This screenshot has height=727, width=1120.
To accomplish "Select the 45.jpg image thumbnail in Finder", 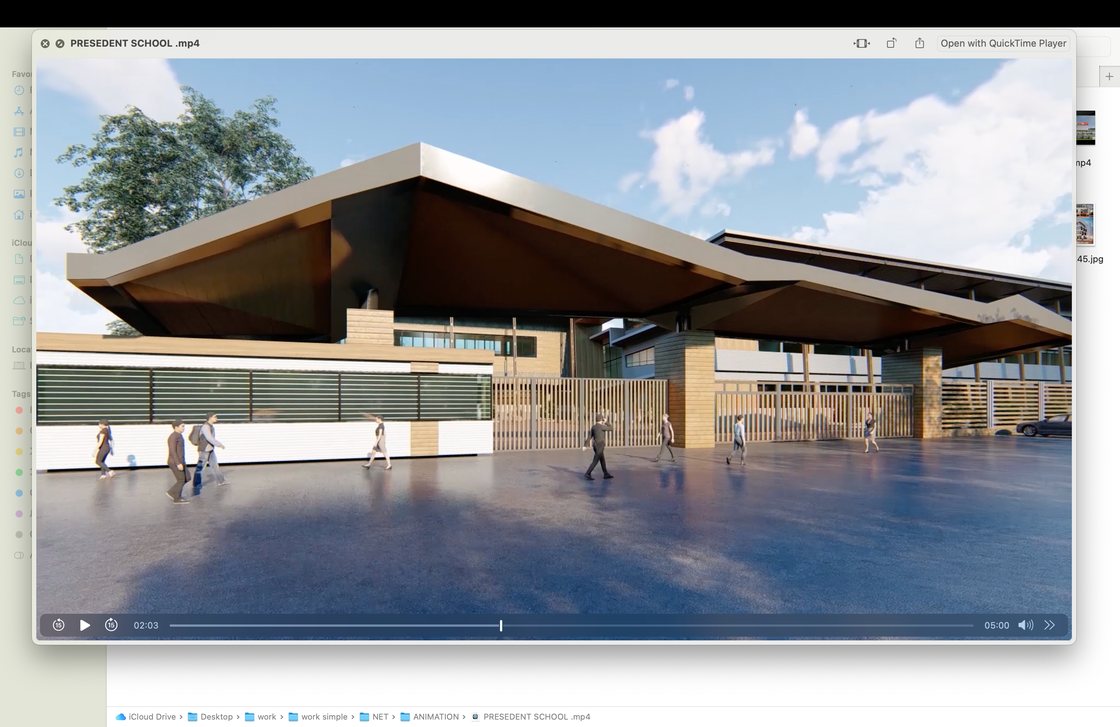I will tap(1085, 224).
